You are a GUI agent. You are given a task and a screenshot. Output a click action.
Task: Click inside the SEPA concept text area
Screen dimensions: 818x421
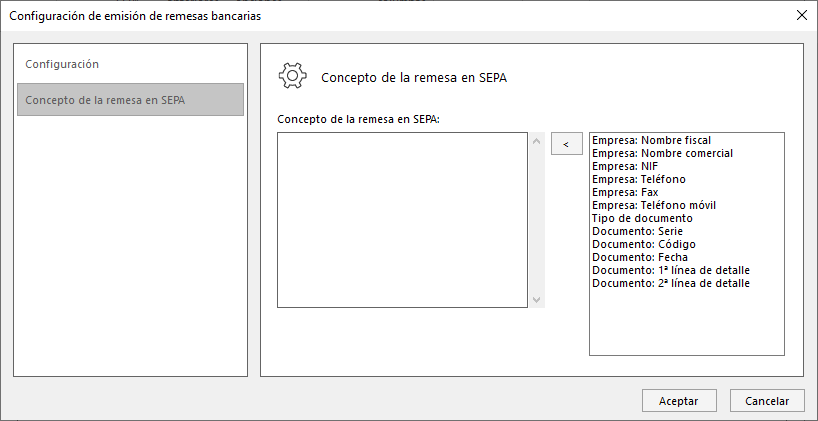click(402, 220)
